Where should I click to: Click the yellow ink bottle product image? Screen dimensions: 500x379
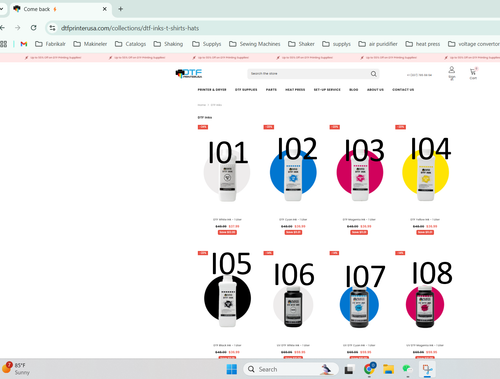[425, 175]
